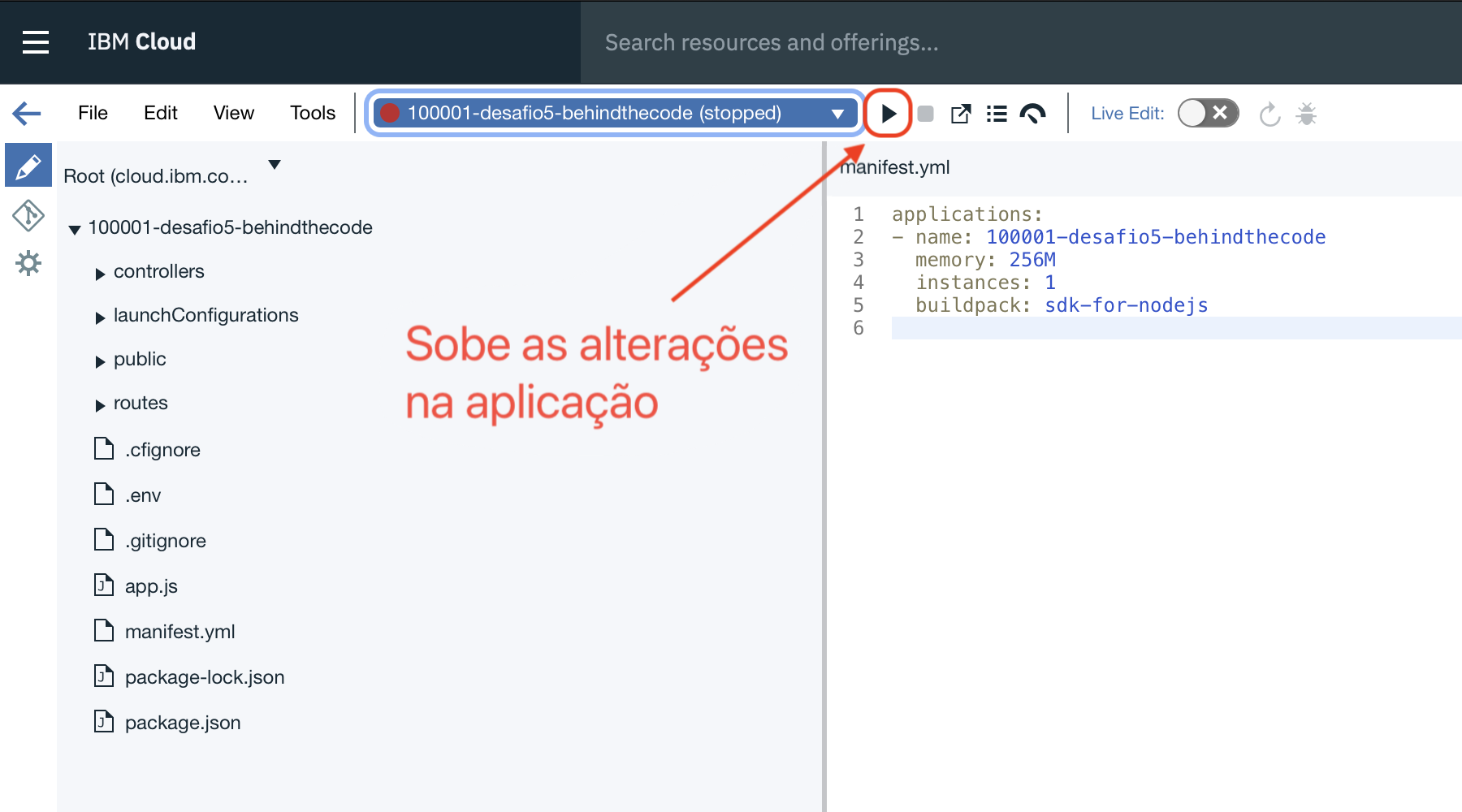Viewport: 1462px width, 812px height.
Task: Open package-lock.json in the file tree
Action: (205, 677)
